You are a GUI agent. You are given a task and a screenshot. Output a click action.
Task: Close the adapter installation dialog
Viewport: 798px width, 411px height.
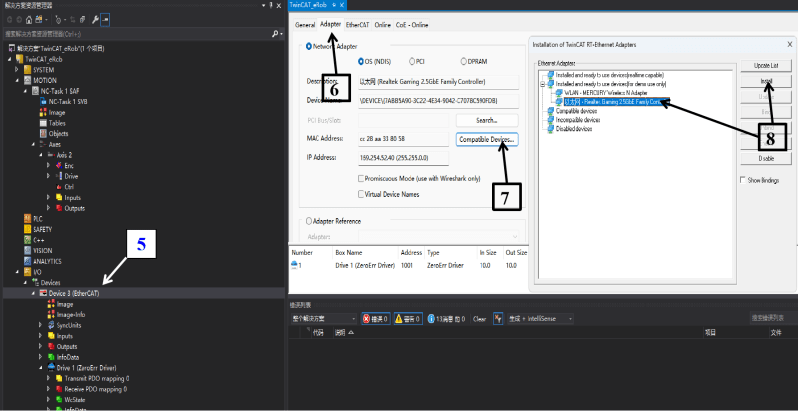tap(789, 45)
